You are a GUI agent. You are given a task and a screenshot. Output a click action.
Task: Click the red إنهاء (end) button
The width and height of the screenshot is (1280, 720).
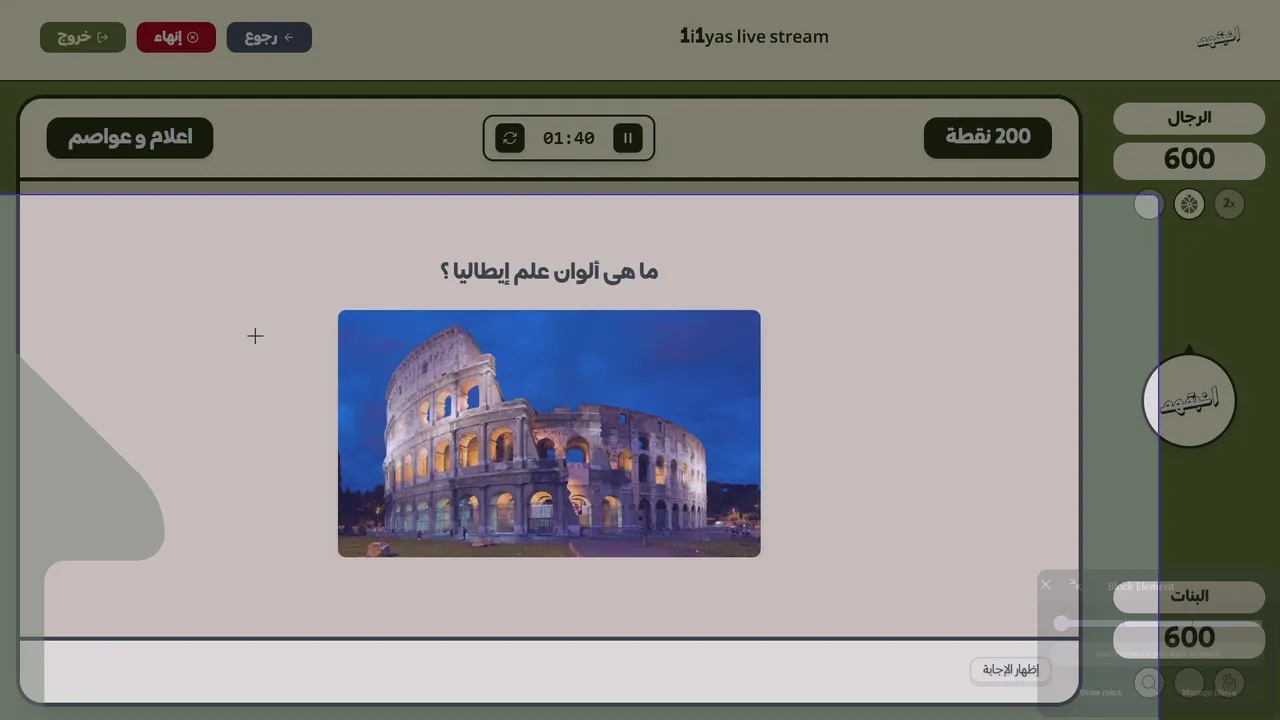click(x=176, y=37)
